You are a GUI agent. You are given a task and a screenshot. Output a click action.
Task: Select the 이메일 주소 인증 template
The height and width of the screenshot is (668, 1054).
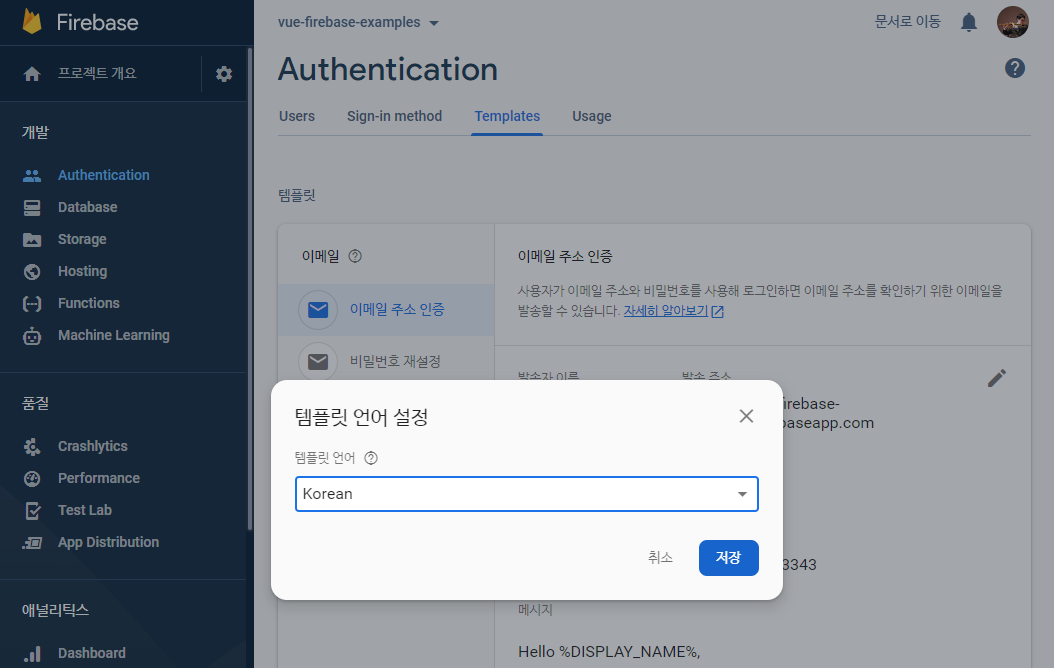386,310
